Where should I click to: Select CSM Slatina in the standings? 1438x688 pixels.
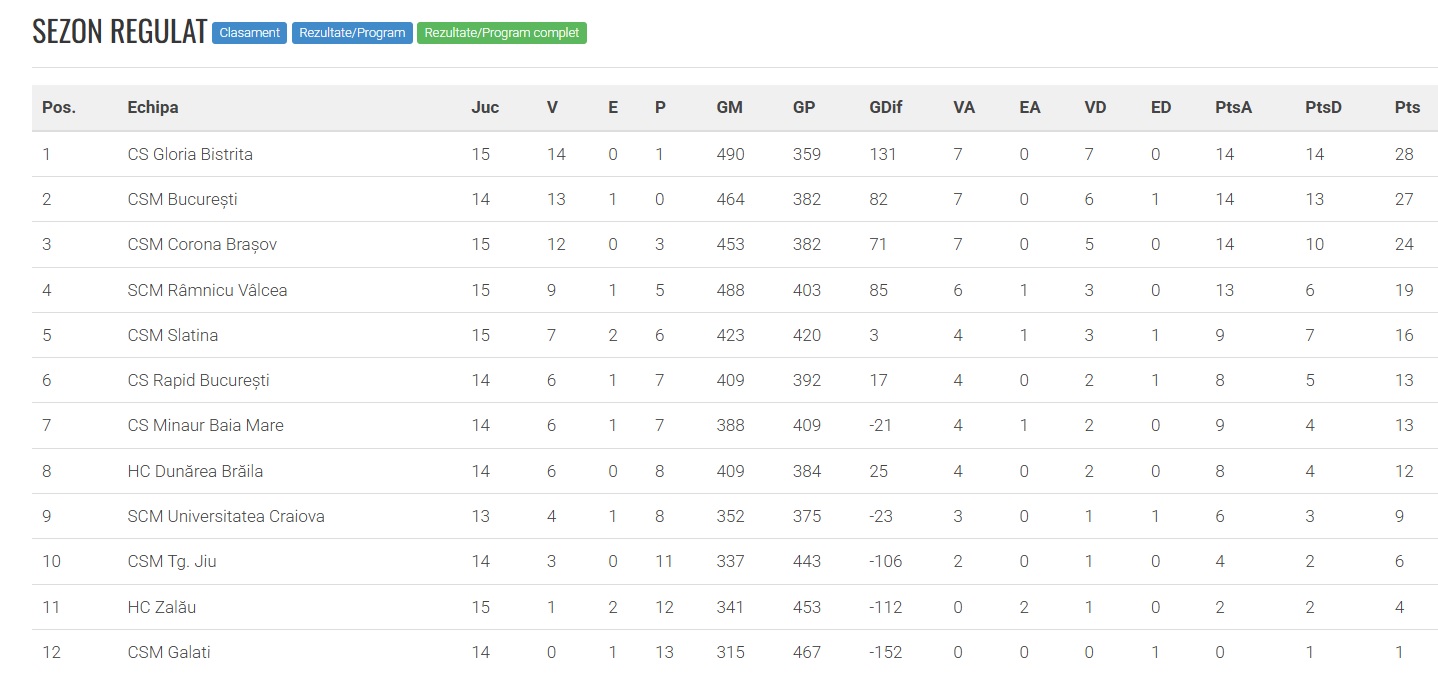coord(172,335)
